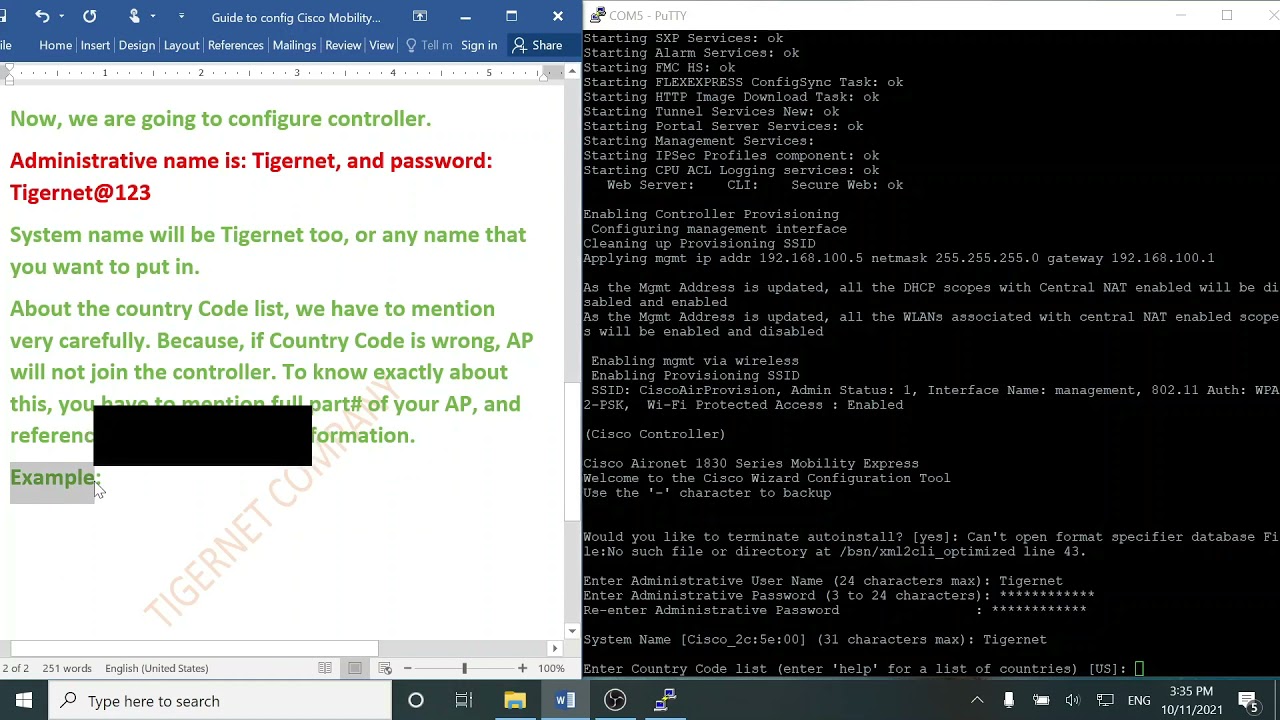Image resolution: width=1280 pixels, height=720 pixels.
Task: Click the Share button
Action: [537, 45]
